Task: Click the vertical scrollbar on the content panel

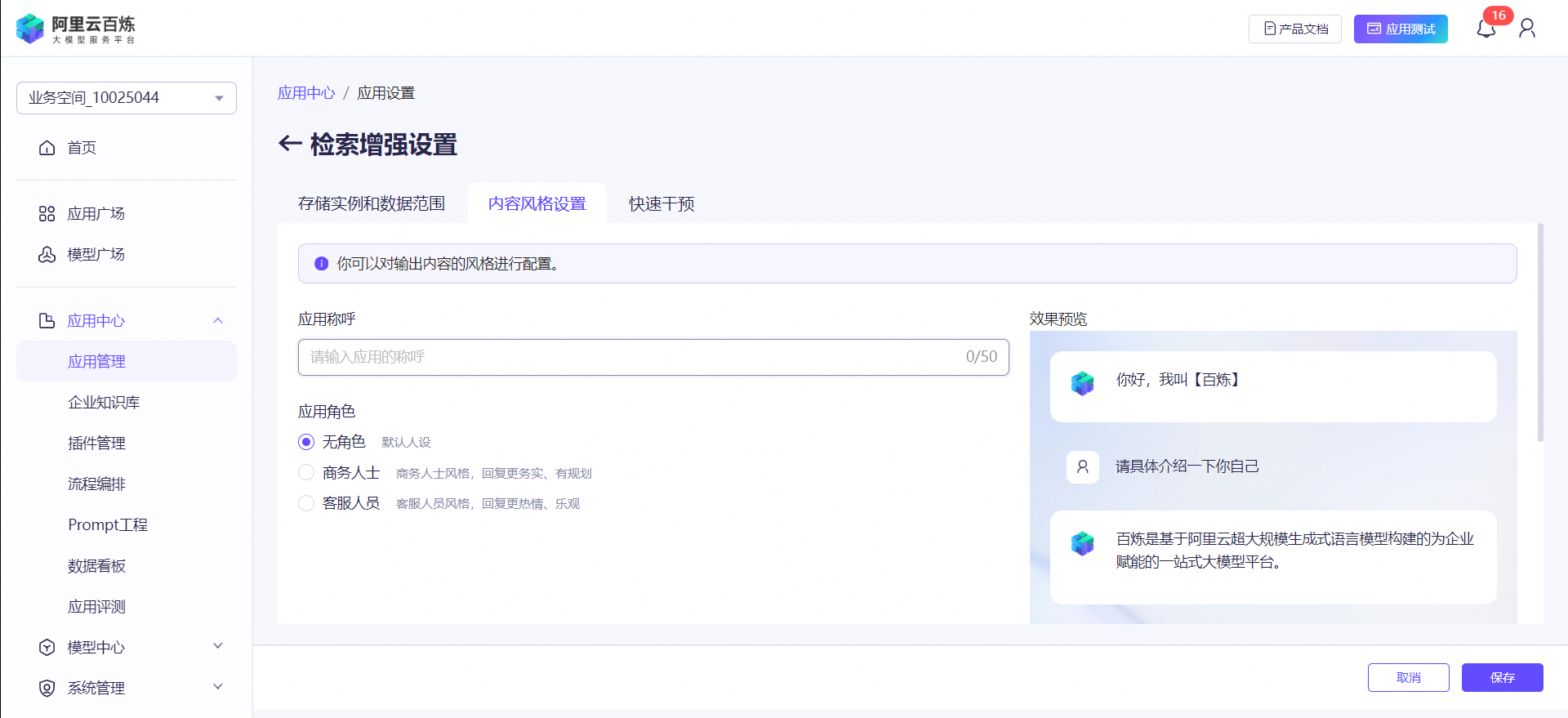Action: point(1540,332)
